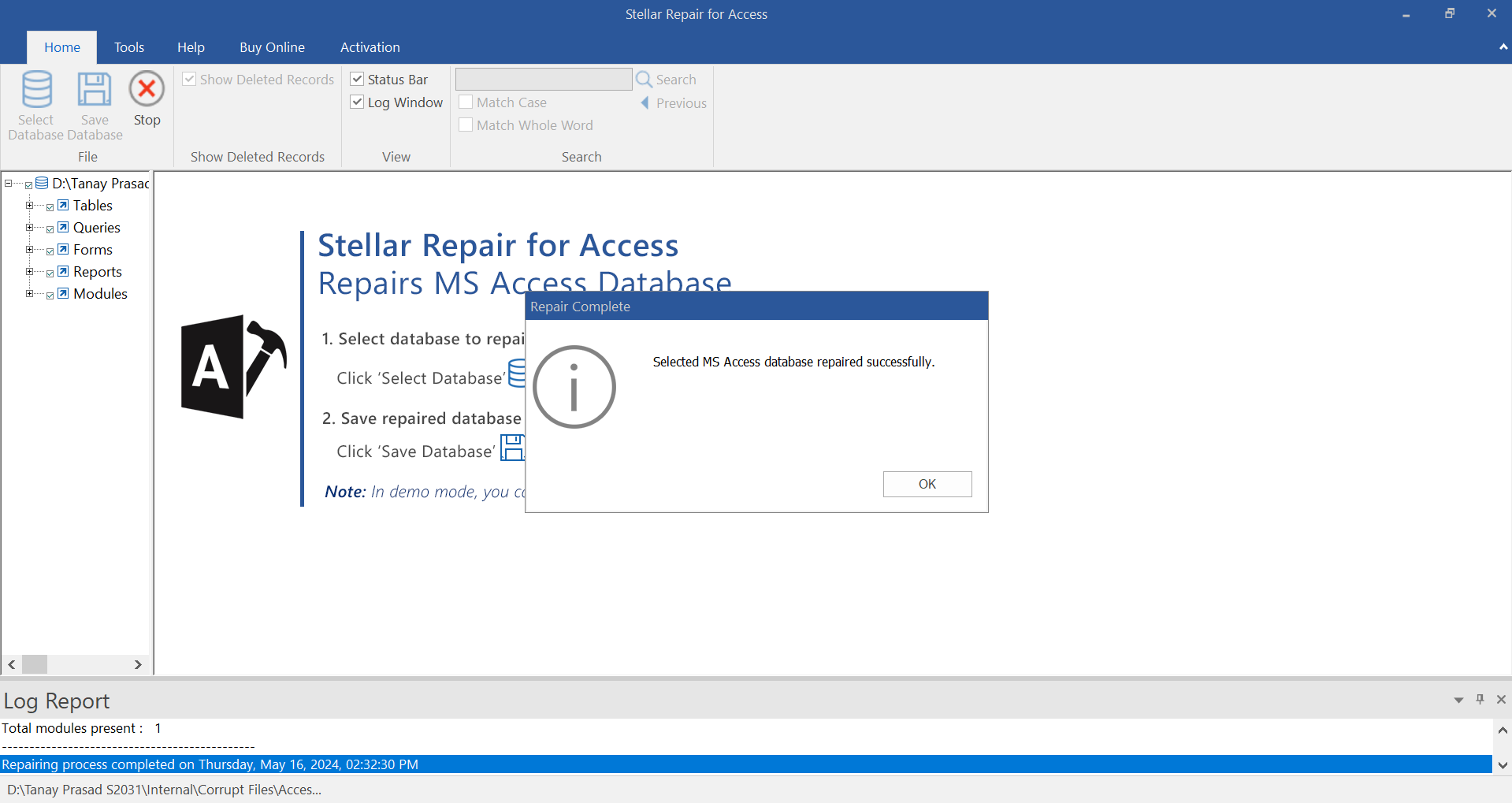Expand the Tables tree node

point(29,205)
